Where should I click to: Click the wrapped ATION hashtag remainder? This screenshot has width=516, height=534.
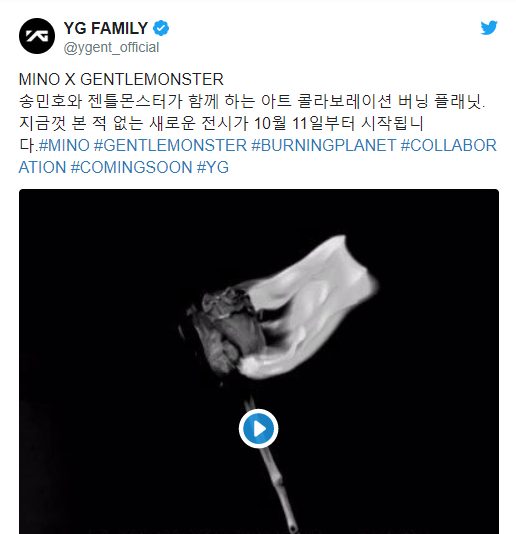(x=43, y=167)
